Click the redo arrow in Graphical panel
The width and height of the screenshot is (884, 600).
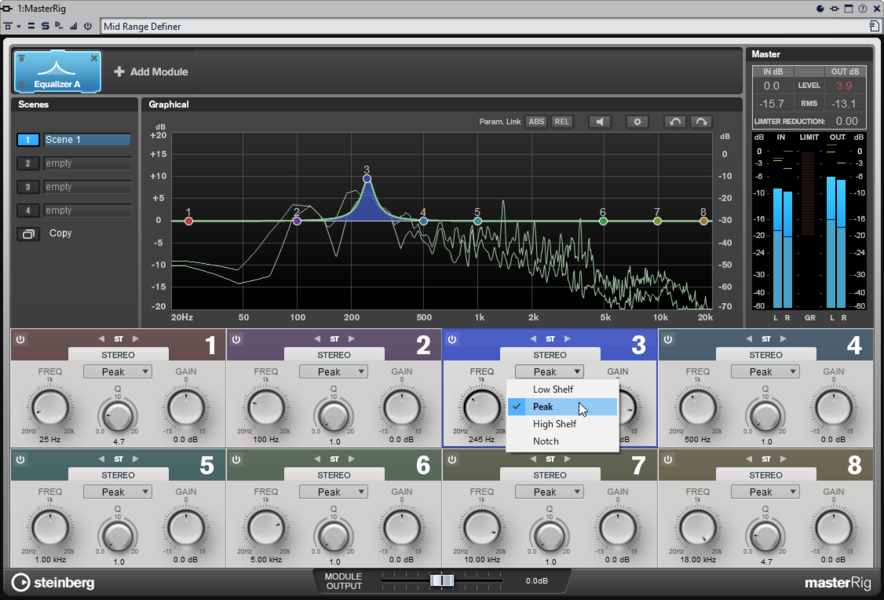[x=701, y=122]
